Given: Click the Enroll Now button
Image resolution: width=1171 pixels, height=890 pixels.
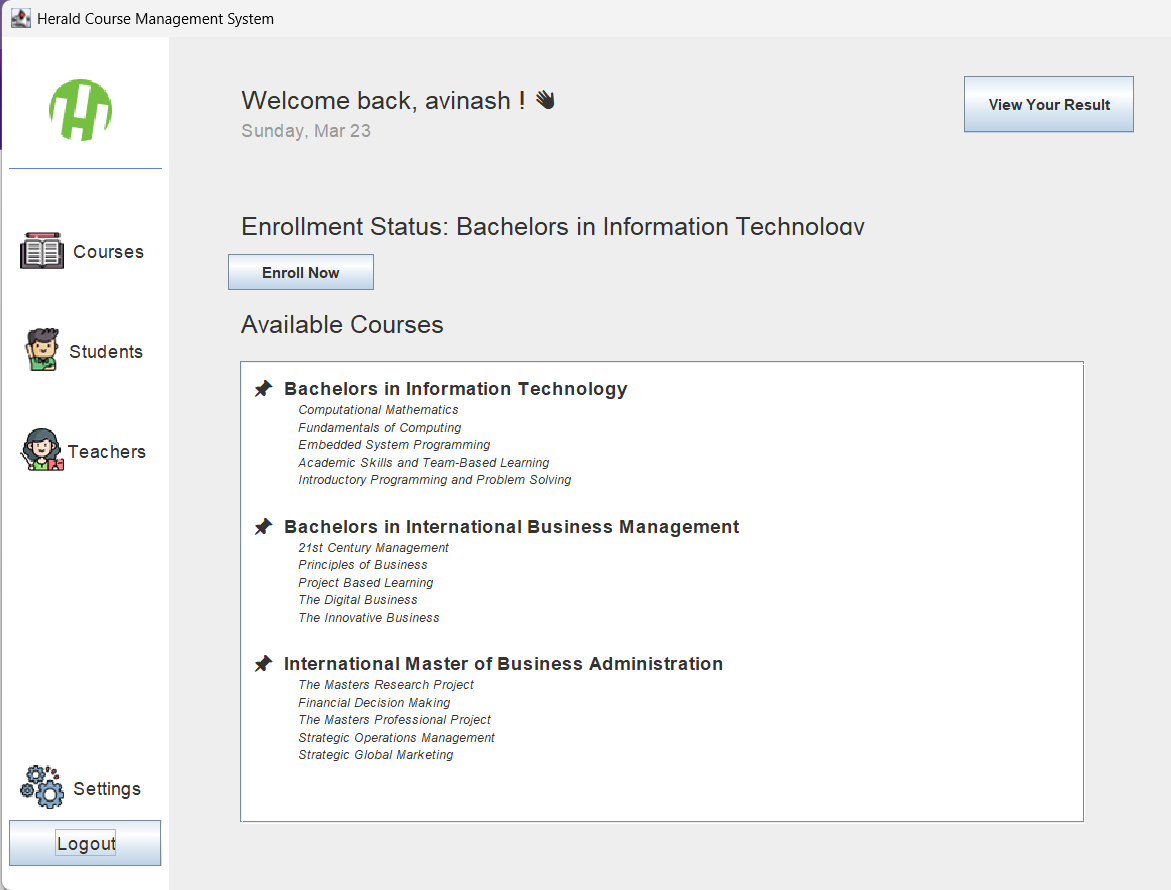Looking at the screenshot, I should pyautogui.click(x=300, y=271).
